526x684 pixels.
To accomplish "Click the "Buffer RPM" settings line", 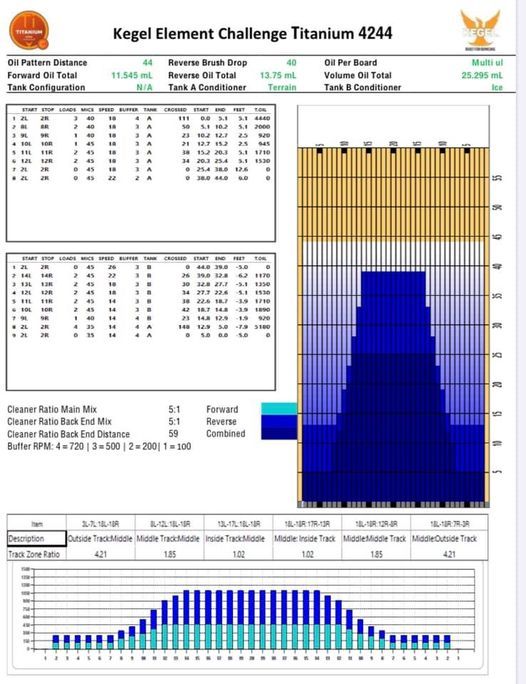I will 99,446.
